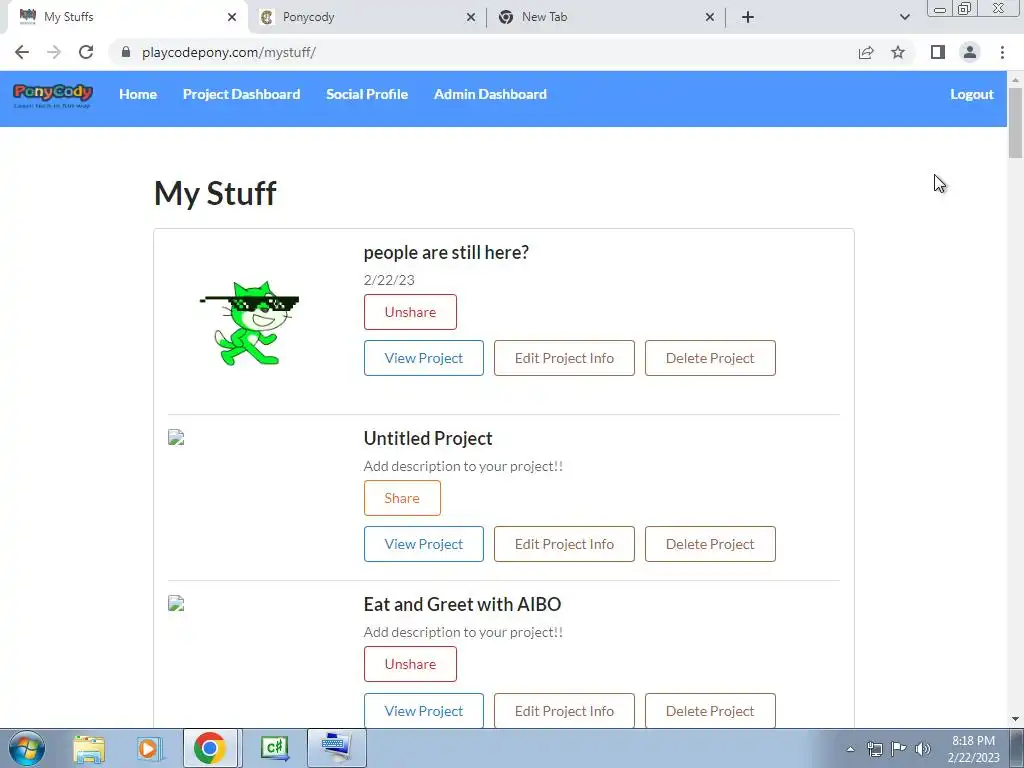The image size is (1024, 768).
Task: Edit info for 'people are still here?' project
Action: coord(564,358)
